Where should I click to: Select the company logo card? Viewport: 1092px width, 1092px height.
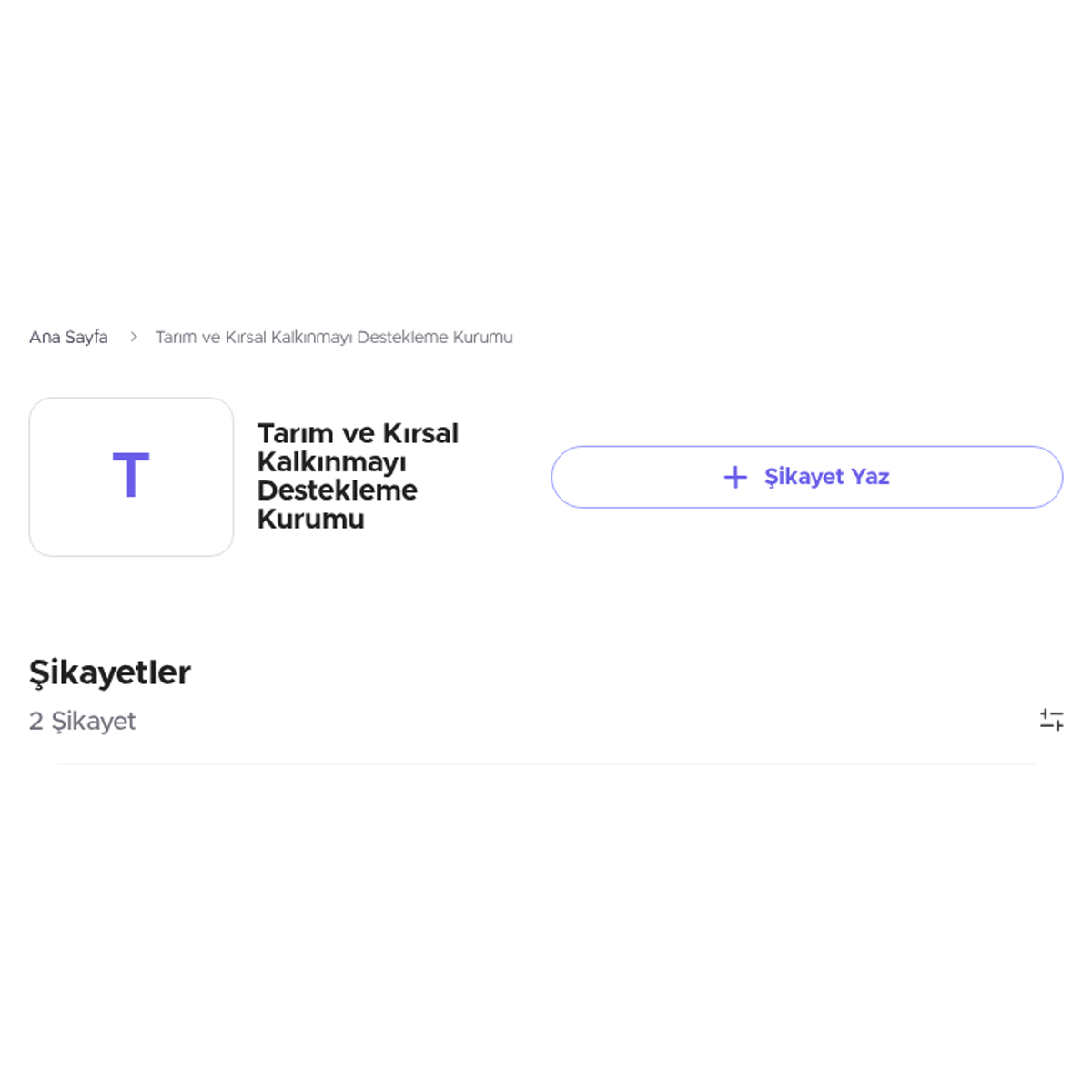(131, 477)
